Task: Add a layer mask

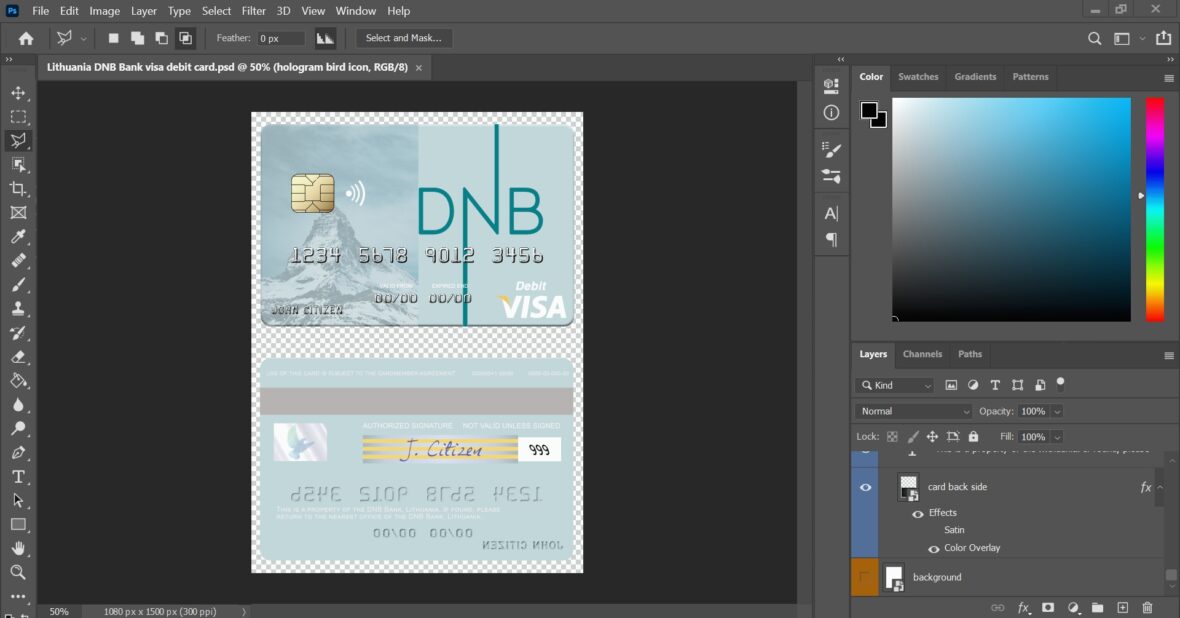Action: pyautogui.click(x=1049, y=607)
